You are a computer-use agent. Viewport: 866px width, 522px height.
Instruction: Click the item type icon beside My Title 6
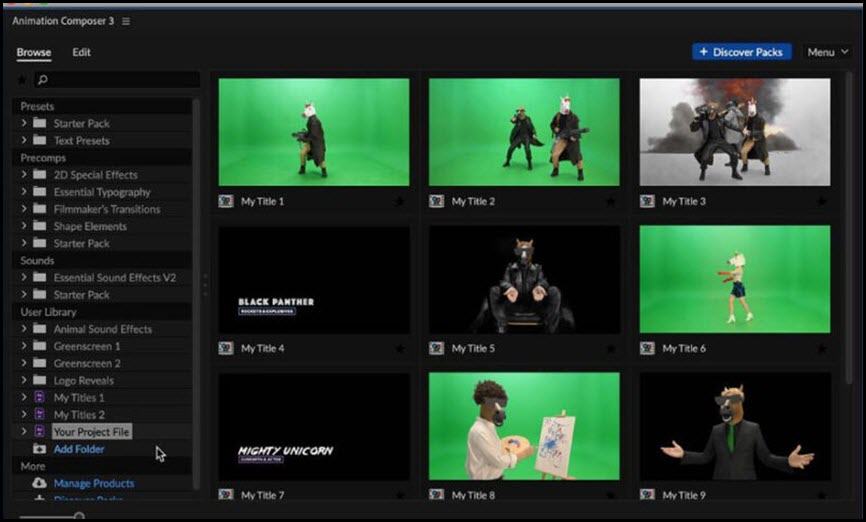[647, 348]
